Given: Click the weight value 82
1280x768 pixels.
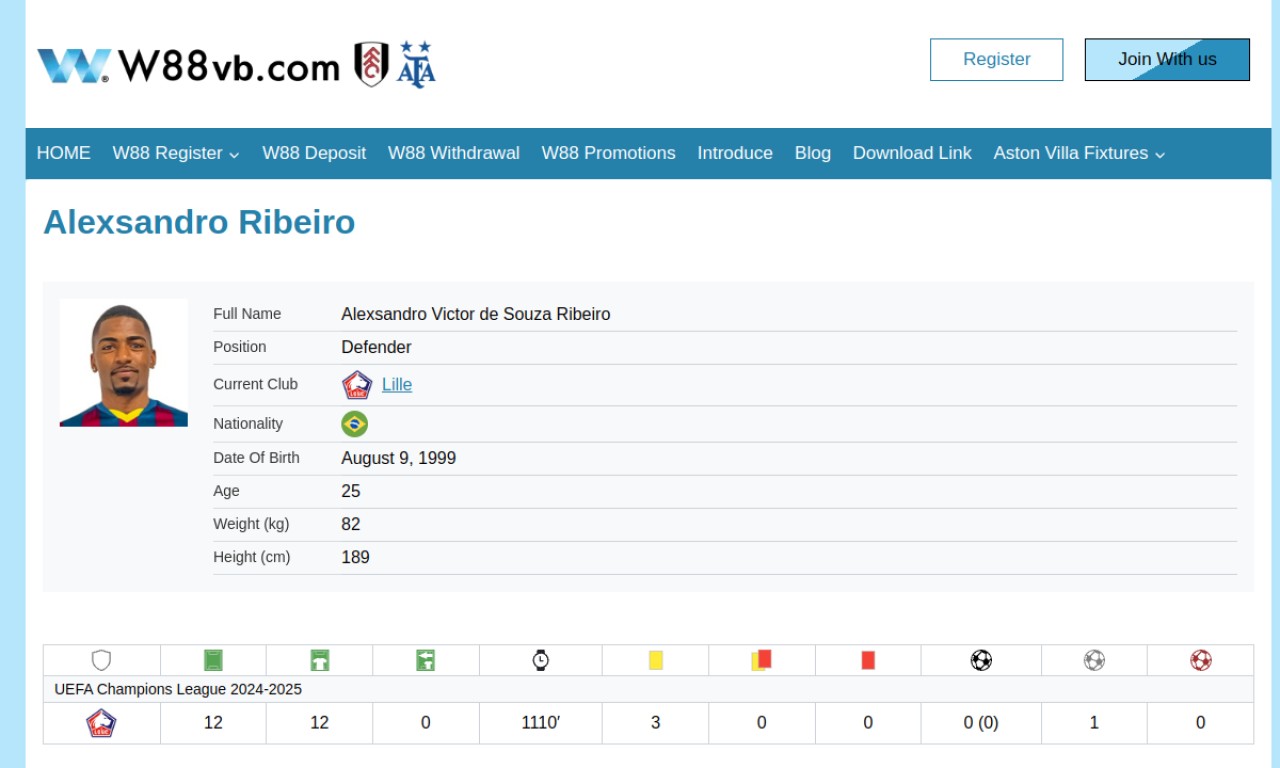Looking at the screenshot, I should tap(351, 524).
